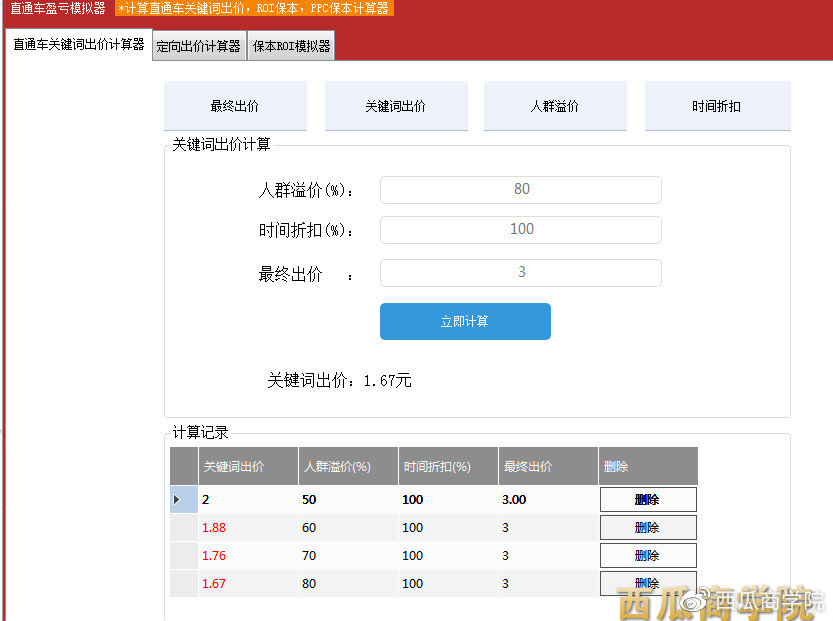
Task: Select the 最终出价 mode button
Action: 235,105
